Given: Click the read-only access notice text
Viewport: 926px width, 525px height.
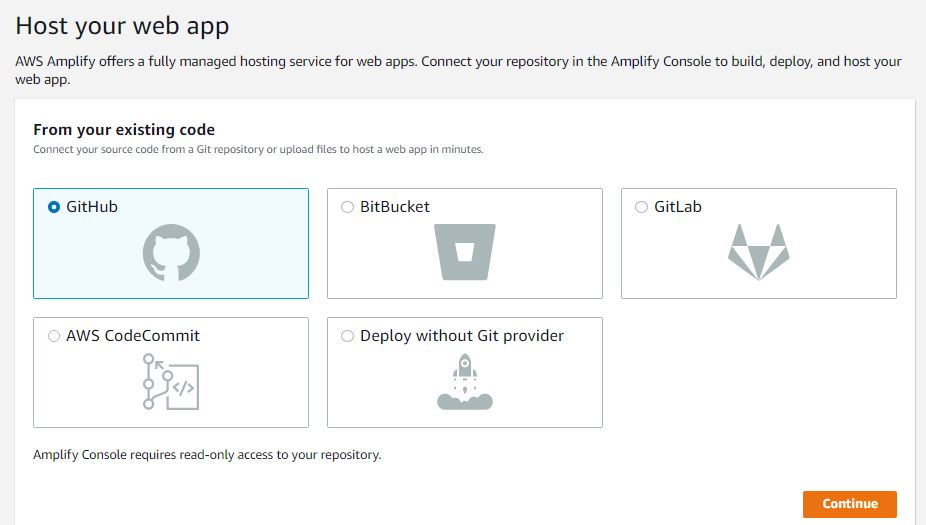Looking at the screenshot, I should click(207, 455).
